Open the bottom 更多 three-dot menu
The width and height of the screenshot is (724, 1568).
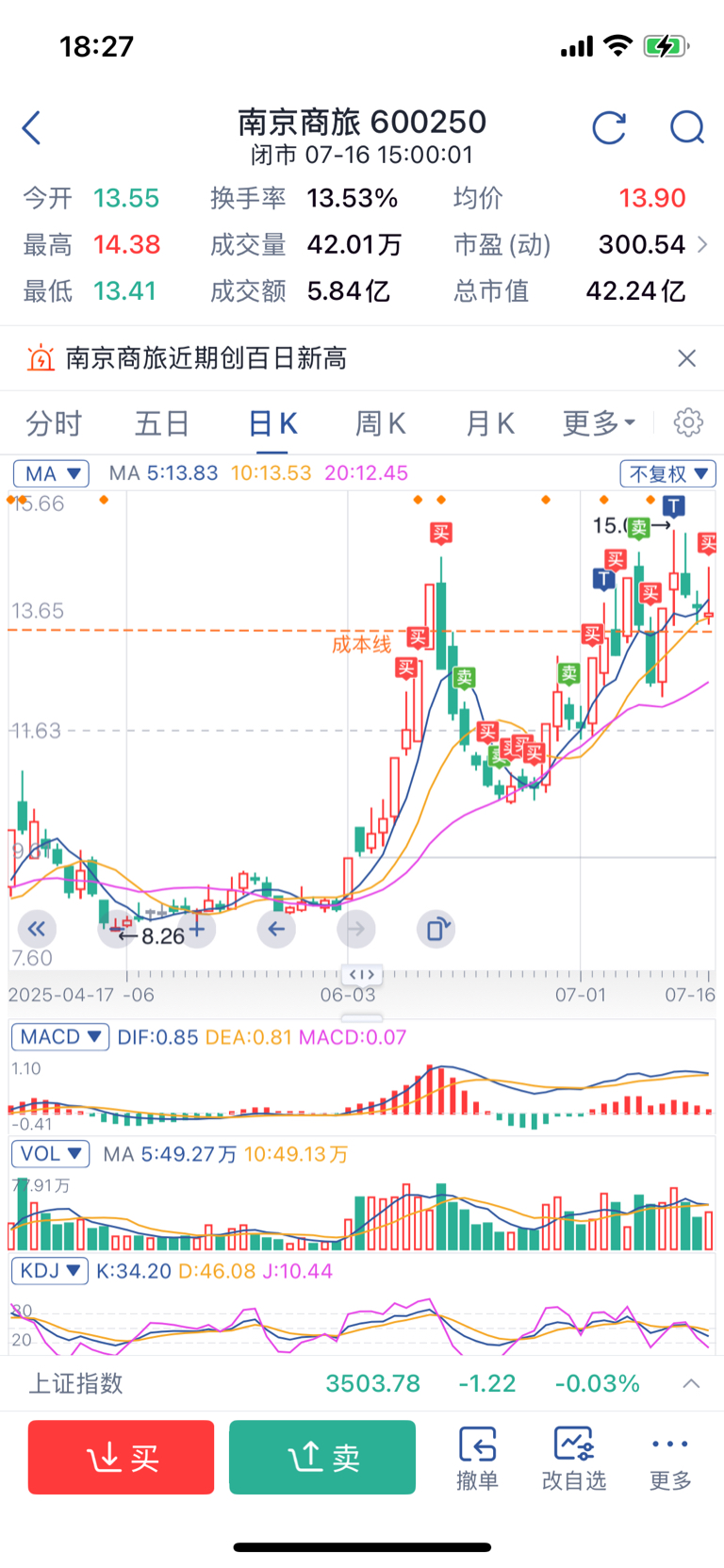(670, 1458)
